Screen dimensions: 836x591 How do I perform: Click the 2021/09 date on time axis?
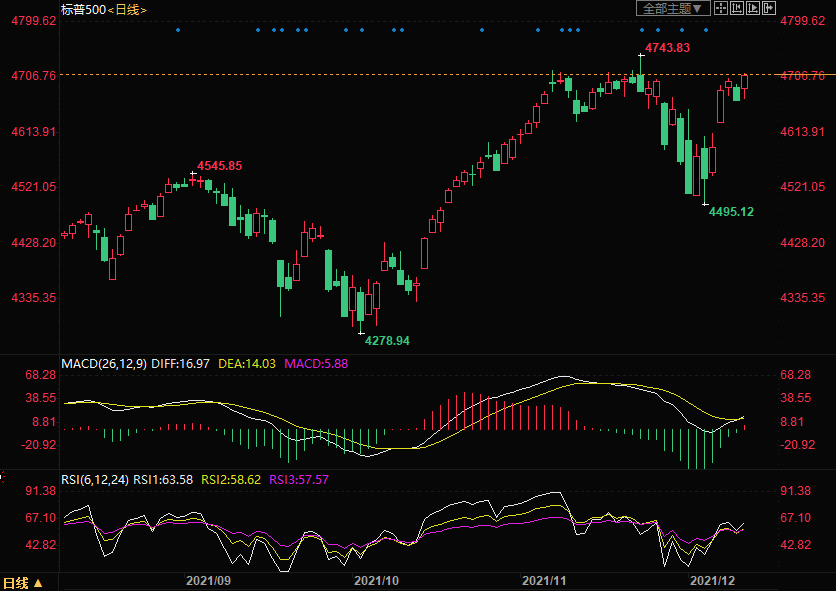208,580
